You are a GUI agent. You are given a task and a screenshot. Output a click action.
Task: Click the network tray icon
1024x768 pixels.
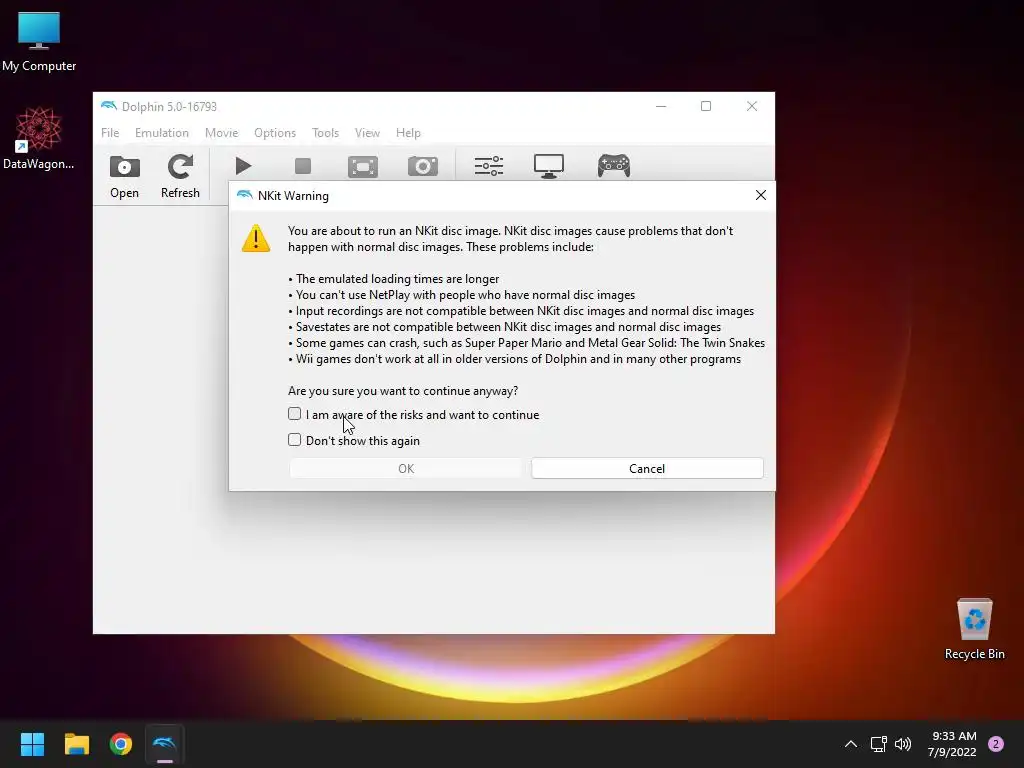[878, 744]
